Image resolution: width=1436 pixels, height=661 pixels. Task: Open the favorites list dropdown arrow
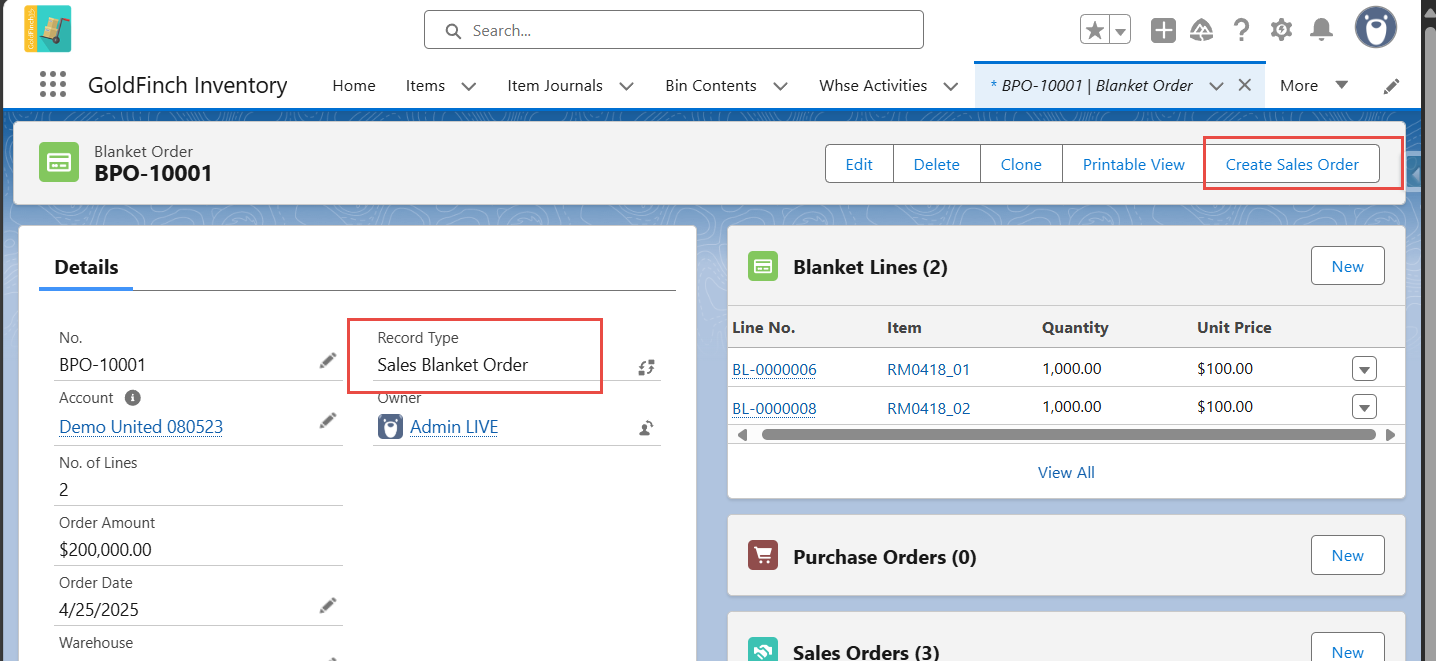point(1121,31)
